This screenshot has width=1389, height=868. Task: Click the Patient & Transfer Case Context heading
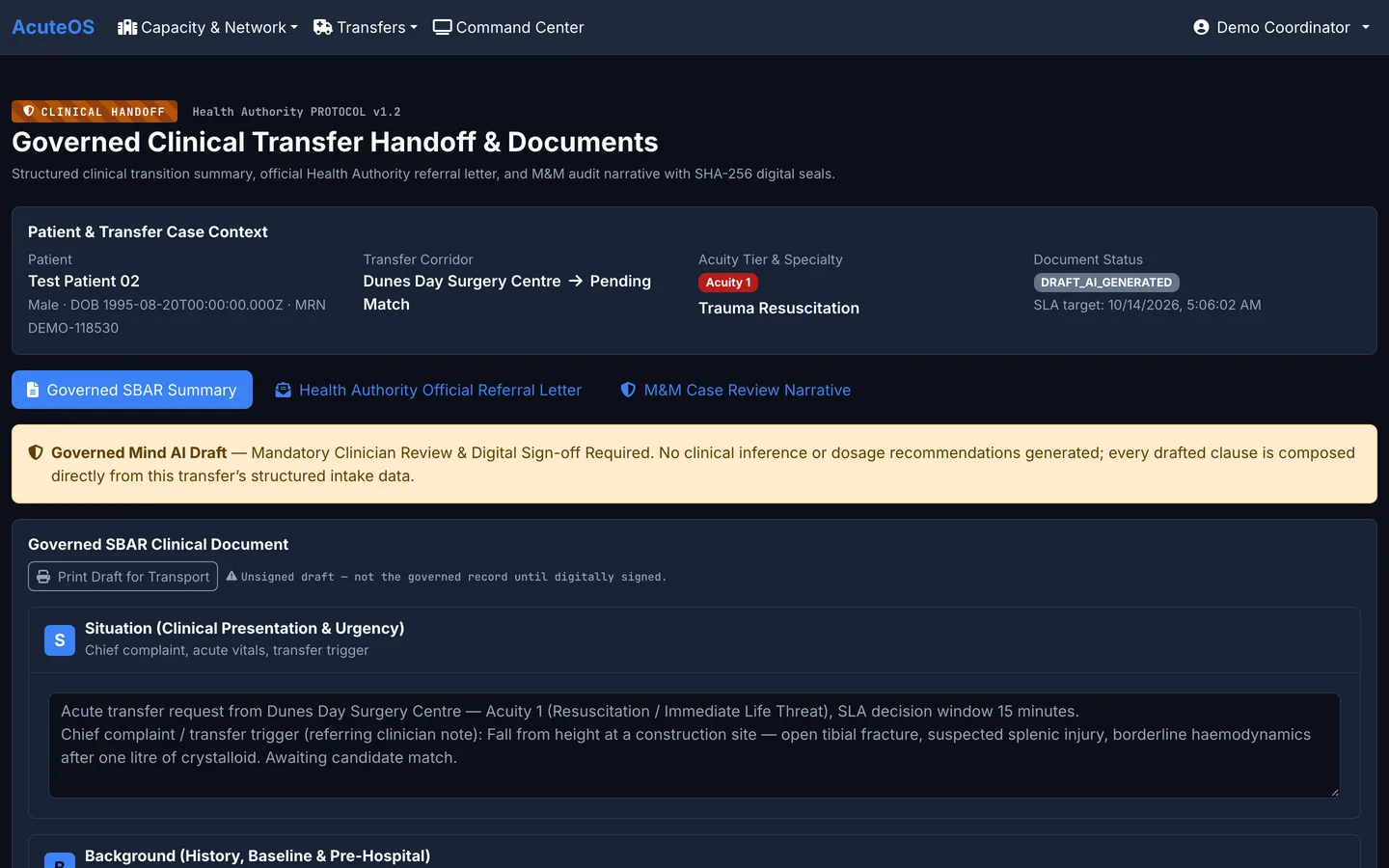[148, 231]
